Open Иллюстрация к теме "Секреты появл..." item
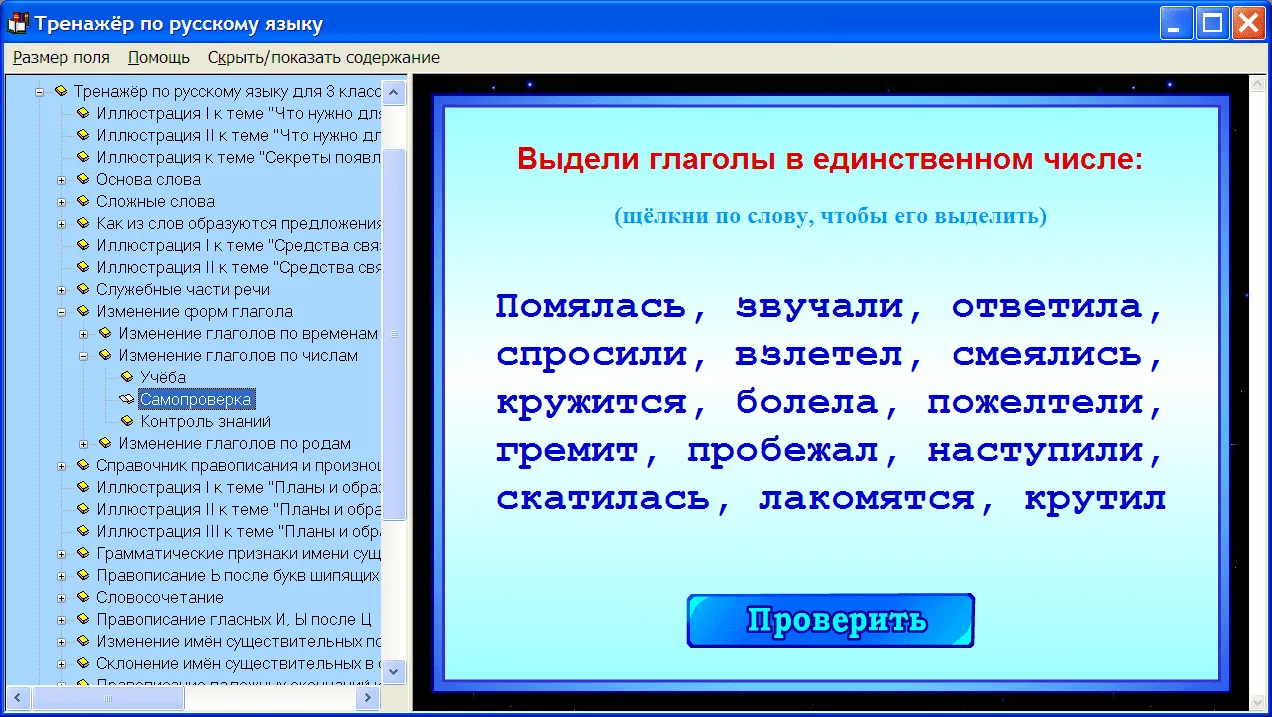The height and width of the screenshot is (717, 1272). click(x=238, y=157)
